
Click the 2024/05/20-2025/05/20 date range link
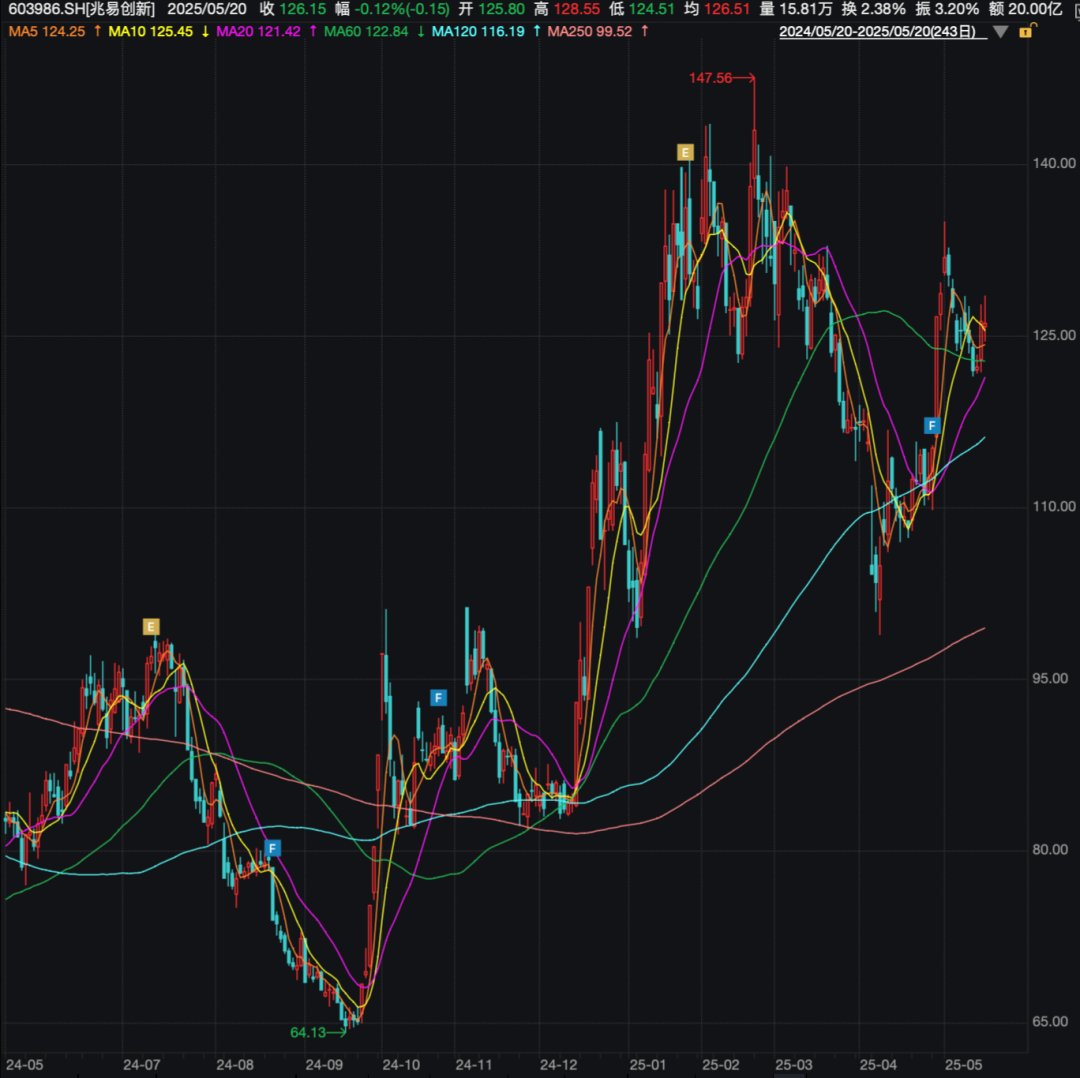point(877,31)
